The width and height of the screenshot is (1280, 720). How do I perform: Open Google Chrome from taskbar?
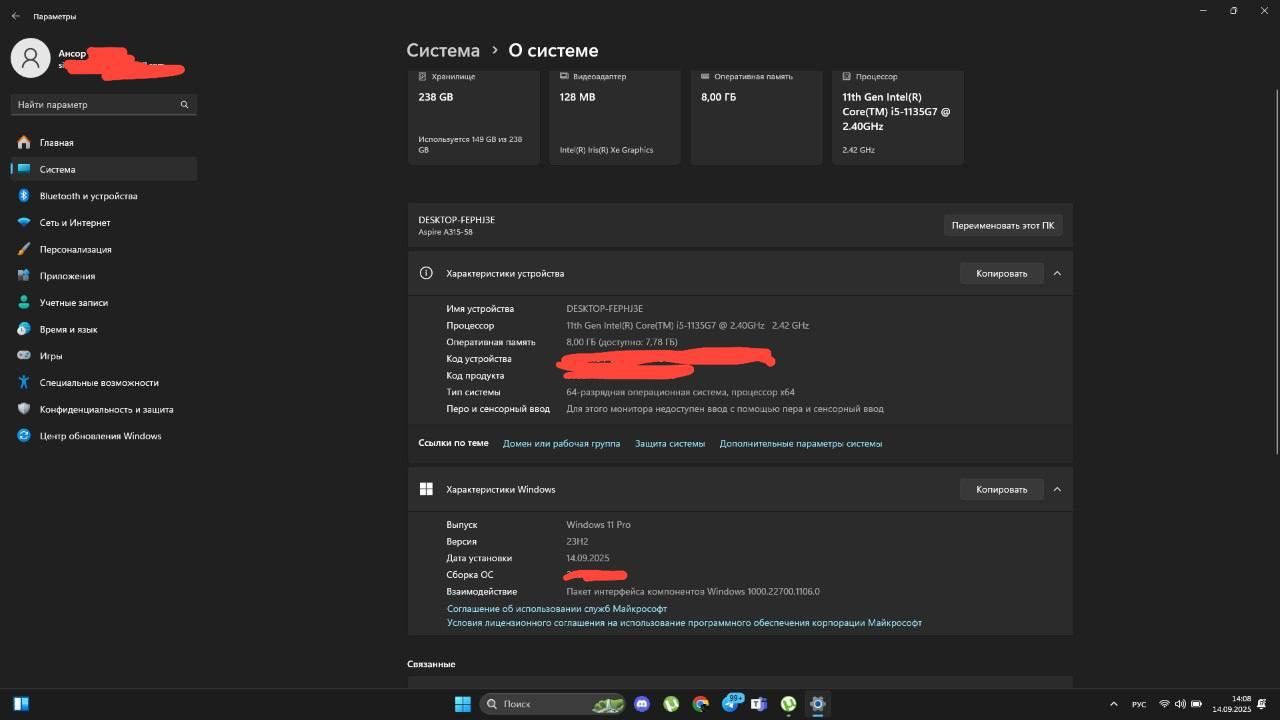[701, 704]
